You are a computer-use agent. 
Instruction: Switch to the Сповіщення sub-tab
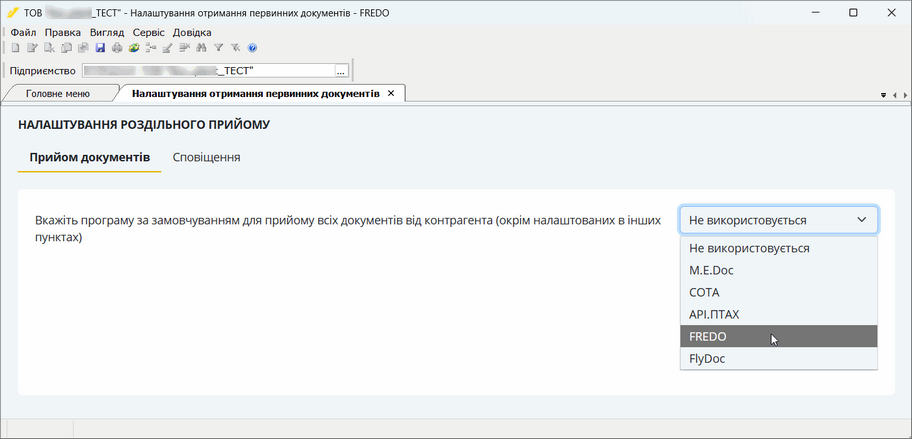(x=206, y=158)
